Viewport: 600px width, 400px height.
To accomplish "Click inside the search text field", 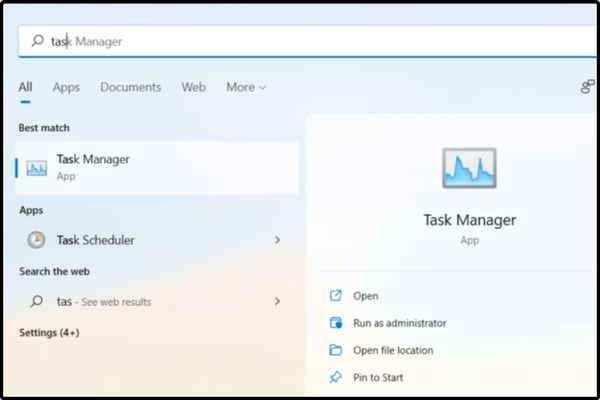I will [x=300, y=42].
